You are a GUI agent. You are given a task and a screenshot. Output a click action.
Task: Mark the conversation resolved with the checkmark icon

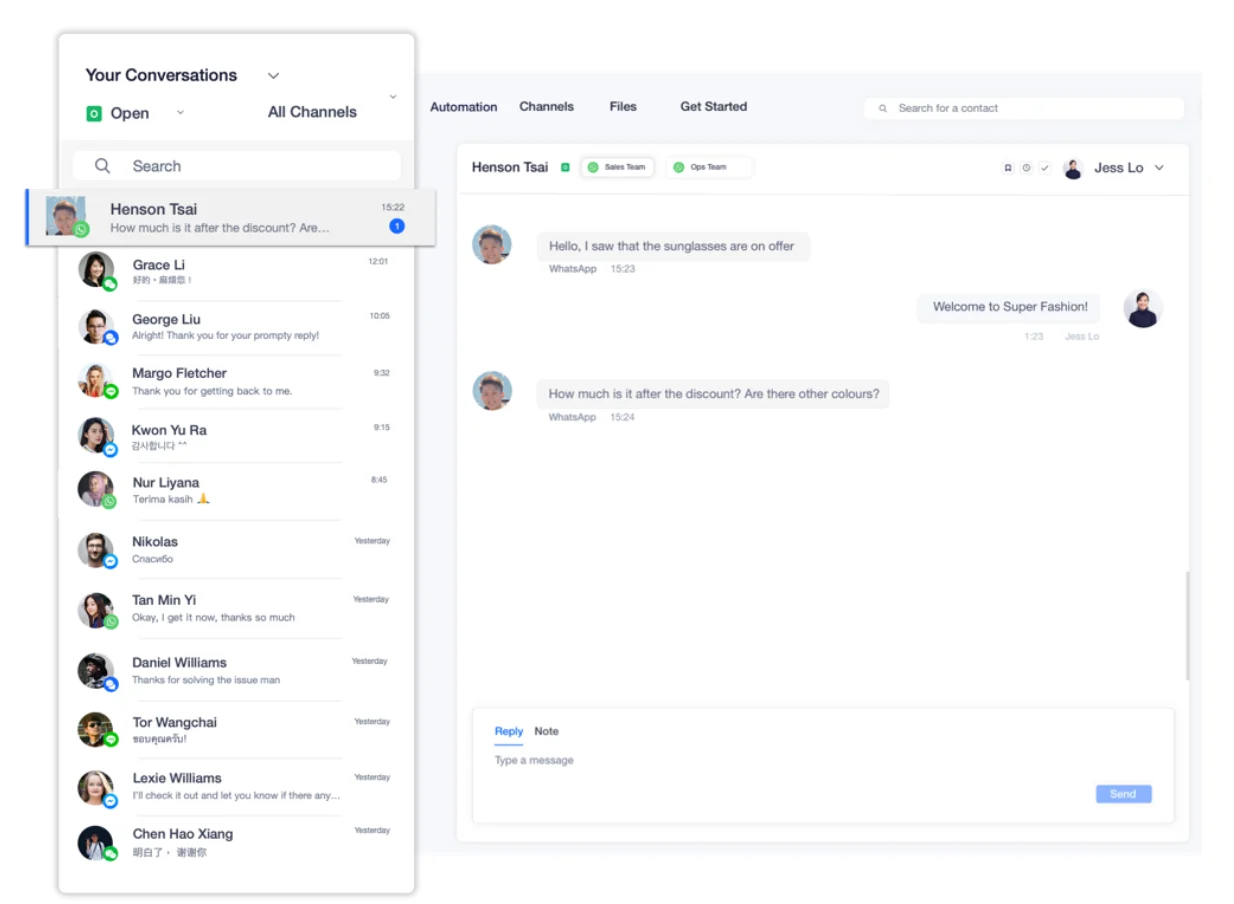[x=1044, y=167]
